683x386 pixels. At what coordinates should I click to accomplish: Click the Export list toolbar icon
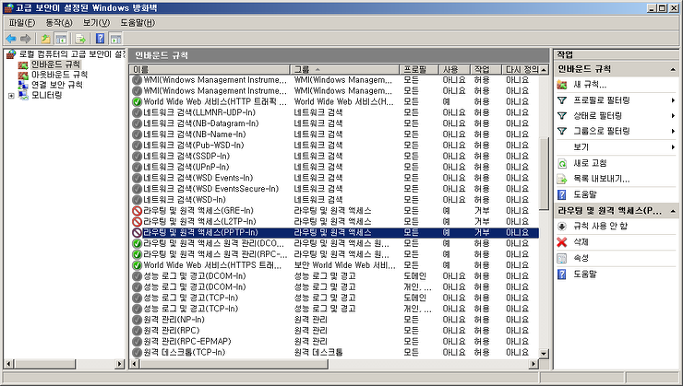point(81,39)
